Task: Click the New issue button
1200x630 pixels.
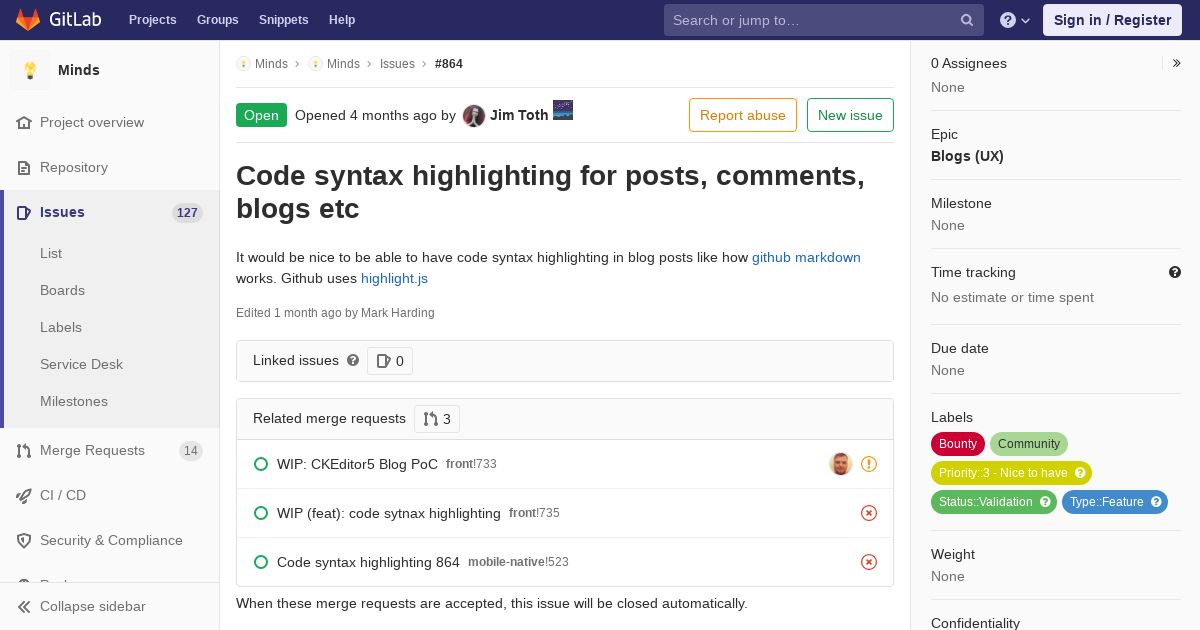Action: tap(850, 115)
